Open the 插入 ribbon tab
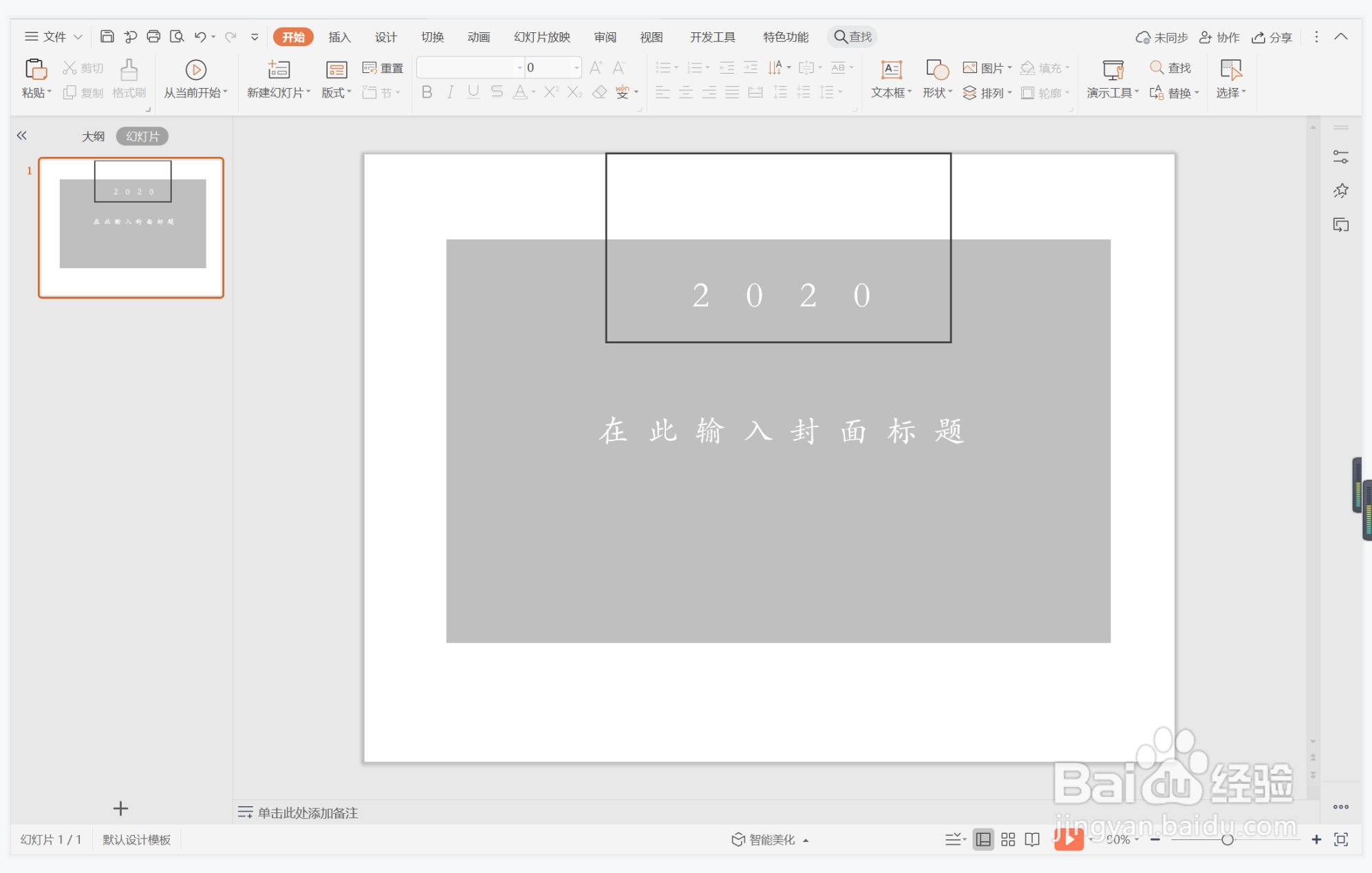Viewport: 1372px width, 873px height. [339, 36]
